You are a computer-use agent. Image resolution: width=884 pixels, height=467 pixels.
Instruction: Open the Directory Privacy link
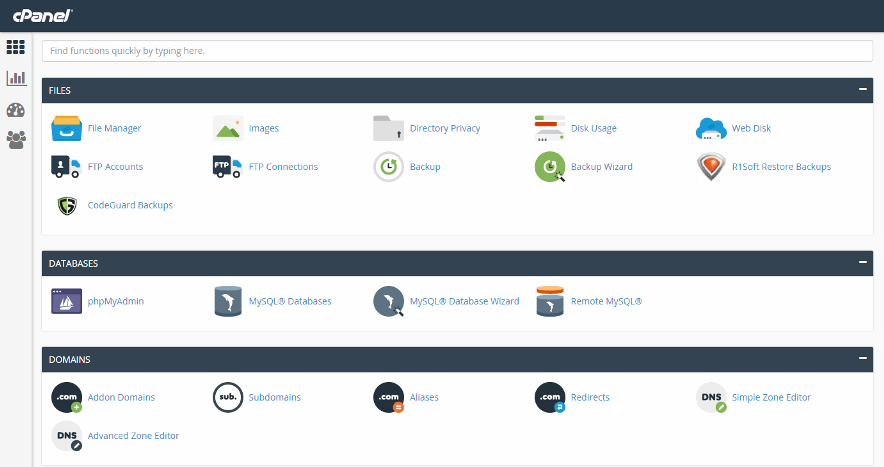click(x=445, y=128)
